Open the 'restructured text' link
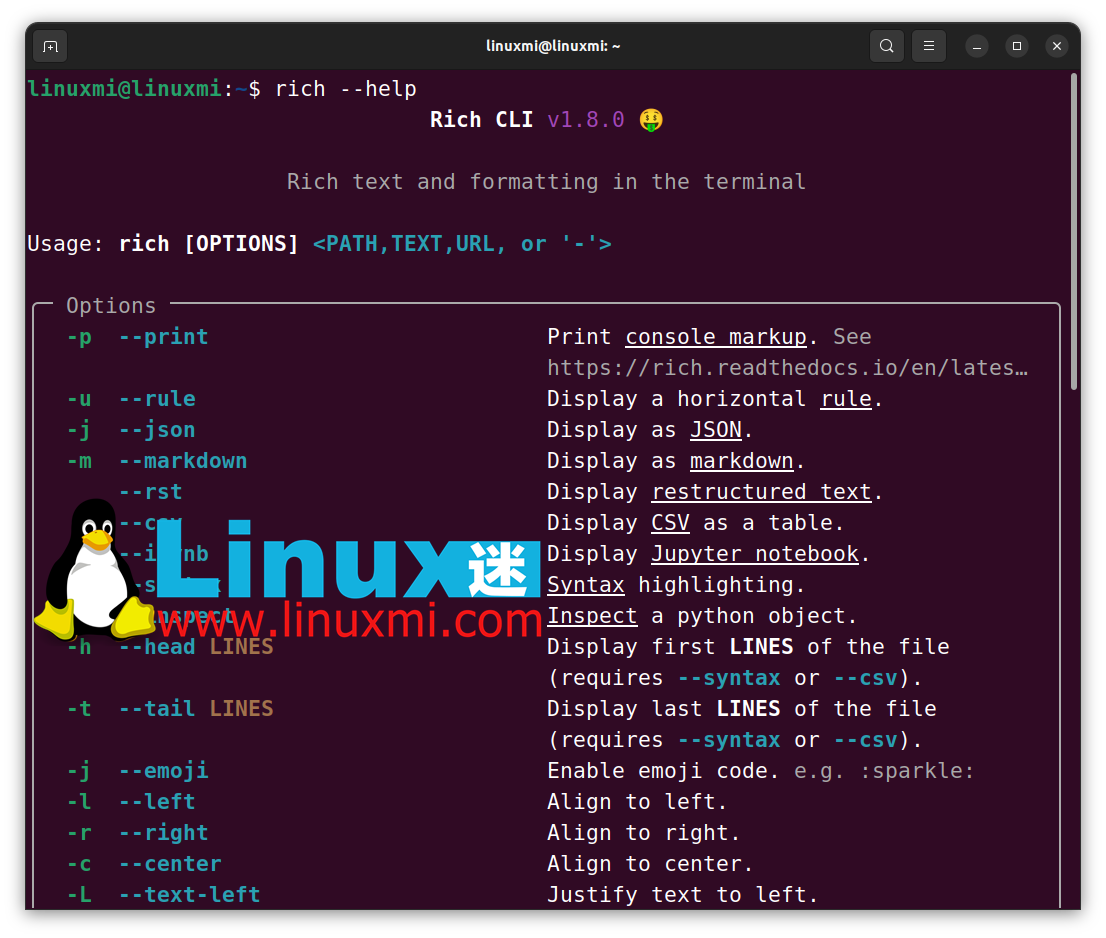Screen dimensions: 1106x938 pyautogui.click(x=761, y=492)
